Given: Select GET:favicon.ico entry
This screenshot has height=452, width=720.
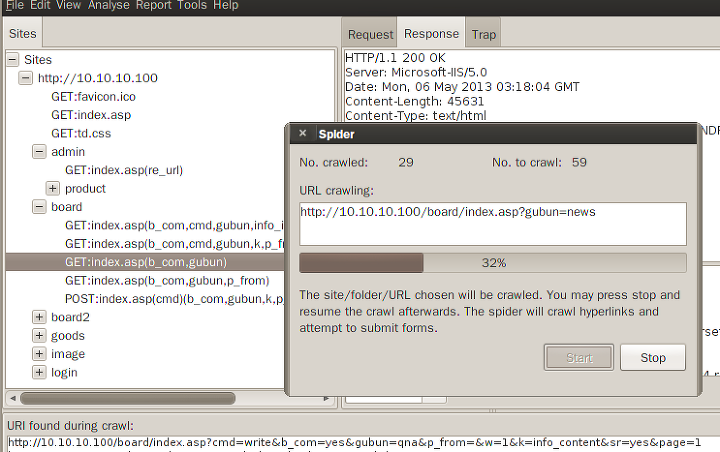Looking at the screenshot, I should (93, 96).
